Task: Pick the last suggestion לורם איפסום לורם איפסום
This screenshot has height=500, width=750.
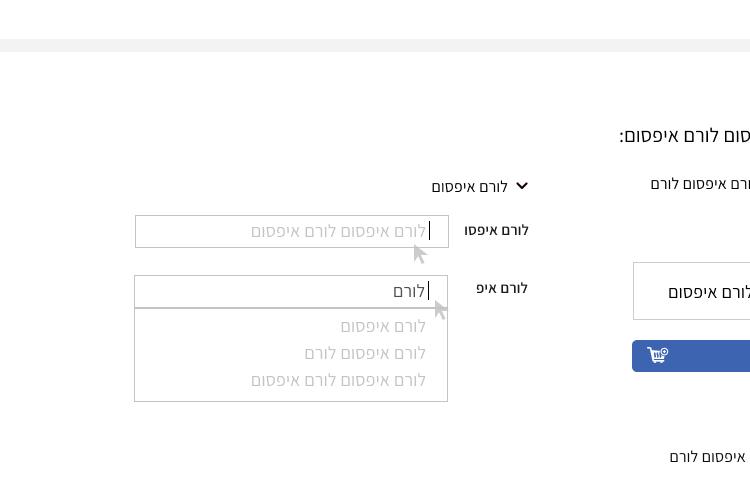Action: click(x=338, y=380)
